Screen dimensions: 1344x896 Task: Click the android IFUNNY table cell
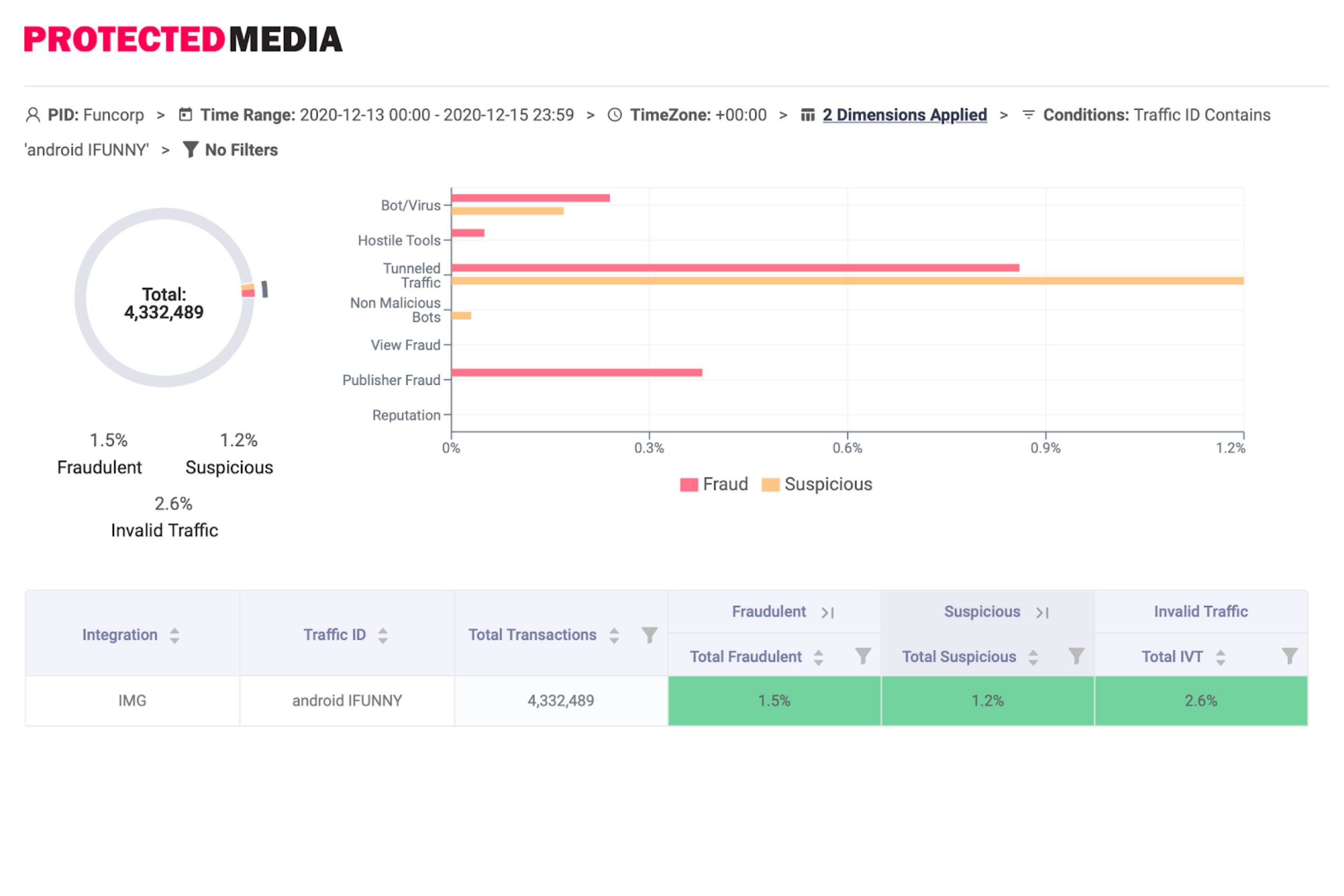pyautogui.click(x=347, y=700)
